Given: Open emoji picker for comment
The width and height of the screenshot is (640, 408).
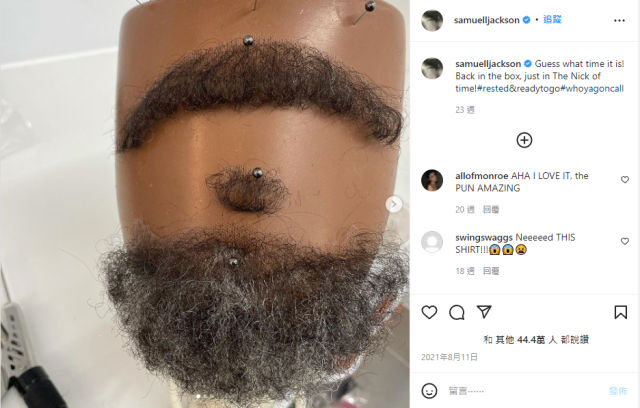Looking at the screenshot, I should coord(429,391).
